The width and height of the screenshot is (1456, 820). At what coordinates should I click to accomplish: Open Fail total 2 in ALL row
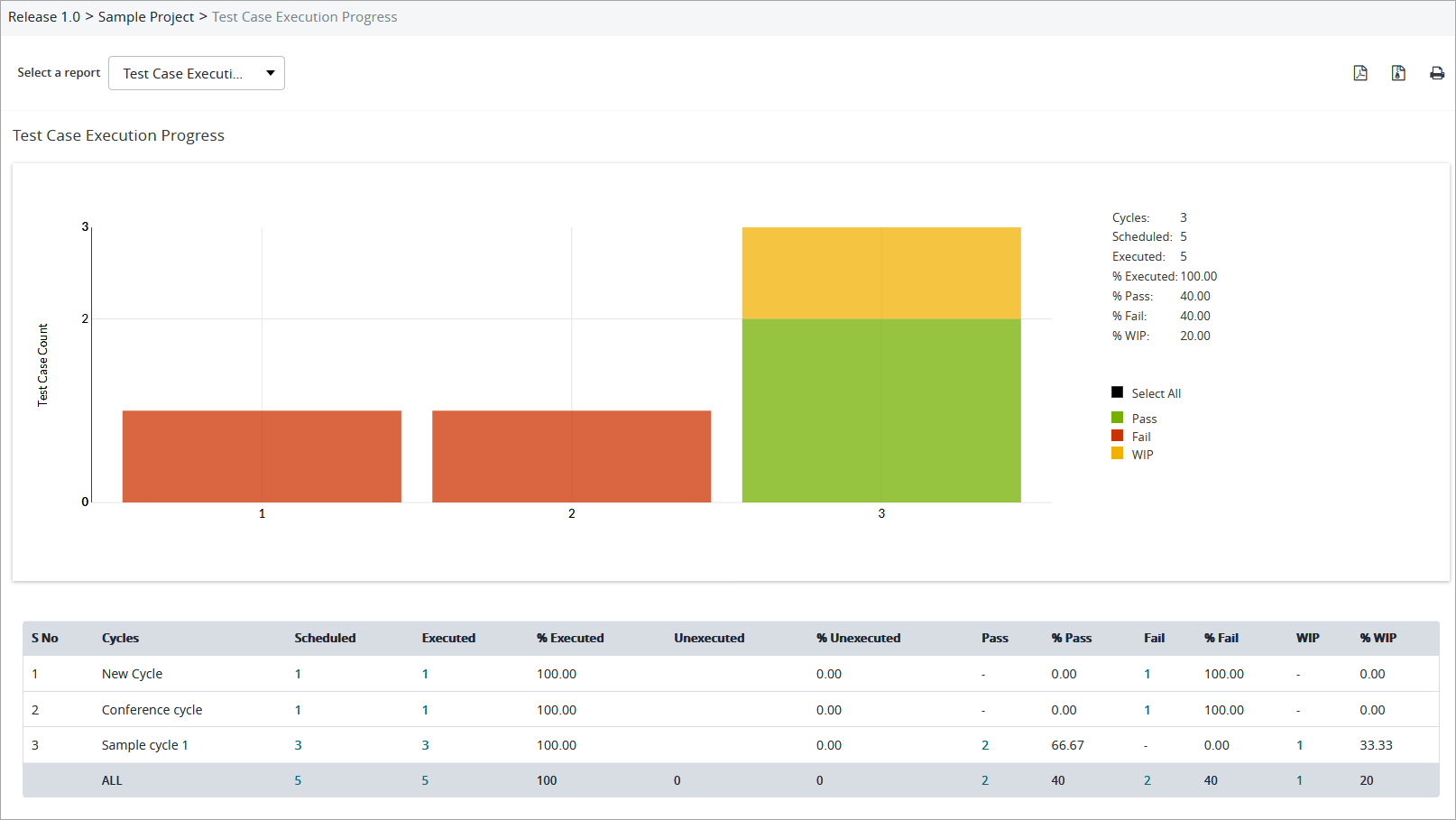click(1147, 780)
